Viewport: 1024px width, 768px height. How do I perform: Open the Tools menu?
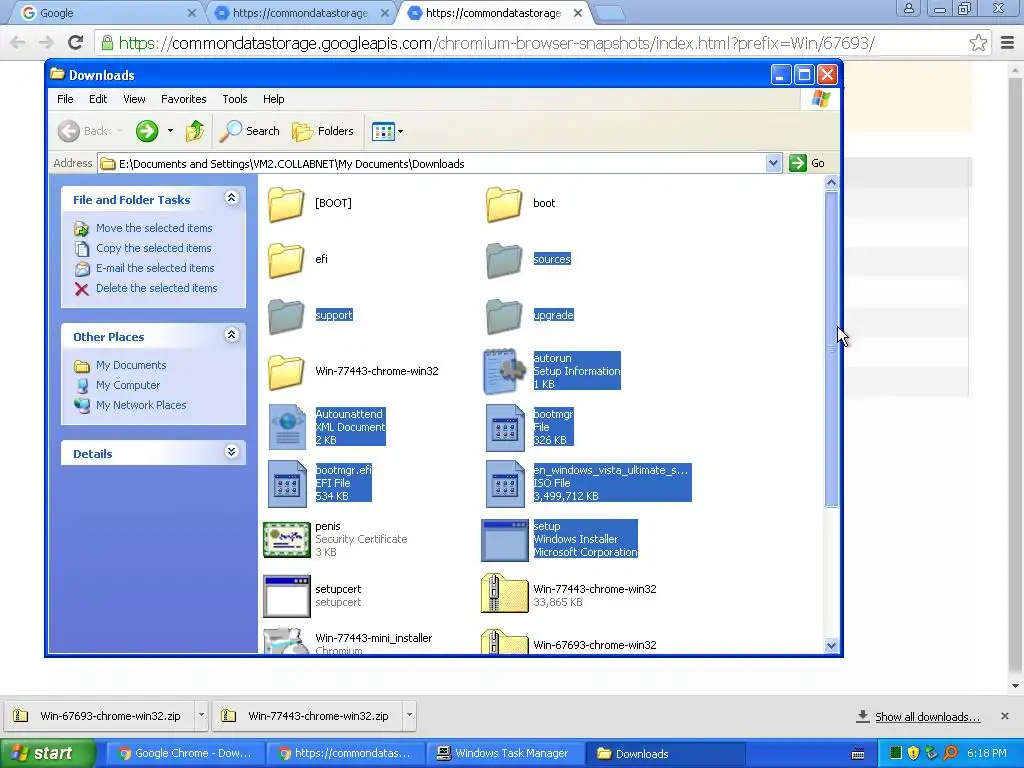[x=234, y=99]
